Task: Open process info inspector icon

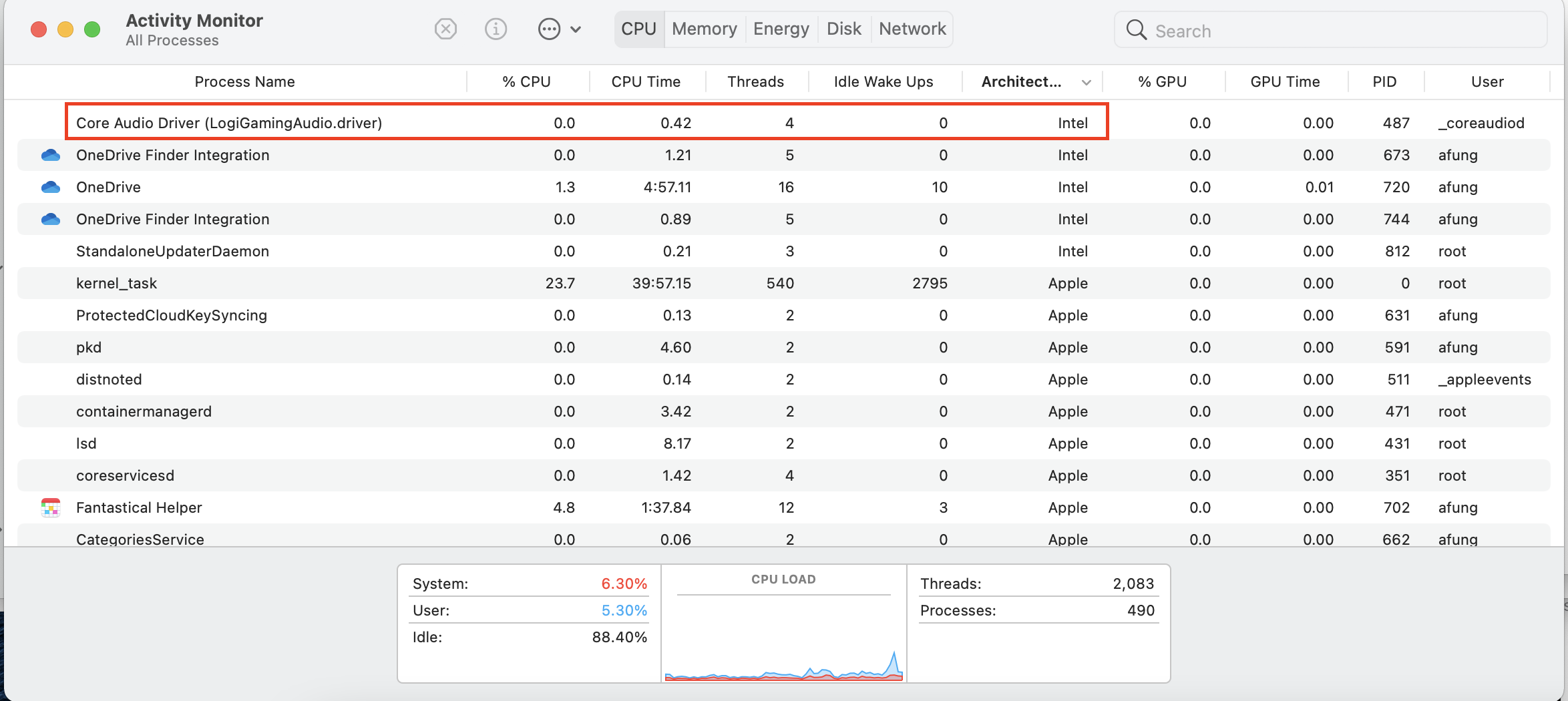Action: (x=496, y=29)
